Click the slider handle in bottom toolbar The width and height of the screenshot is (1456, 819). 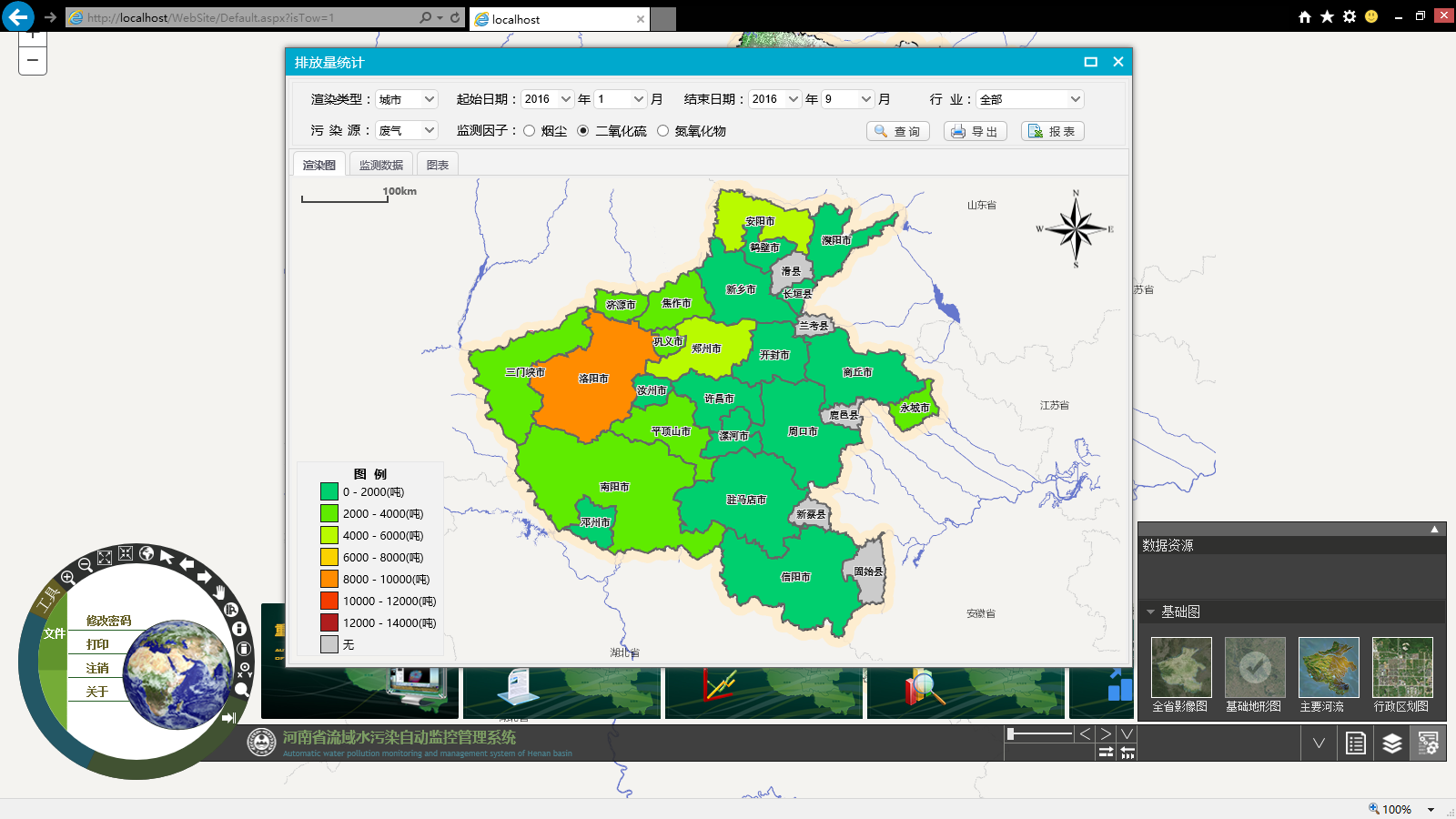pos(1011,733)
